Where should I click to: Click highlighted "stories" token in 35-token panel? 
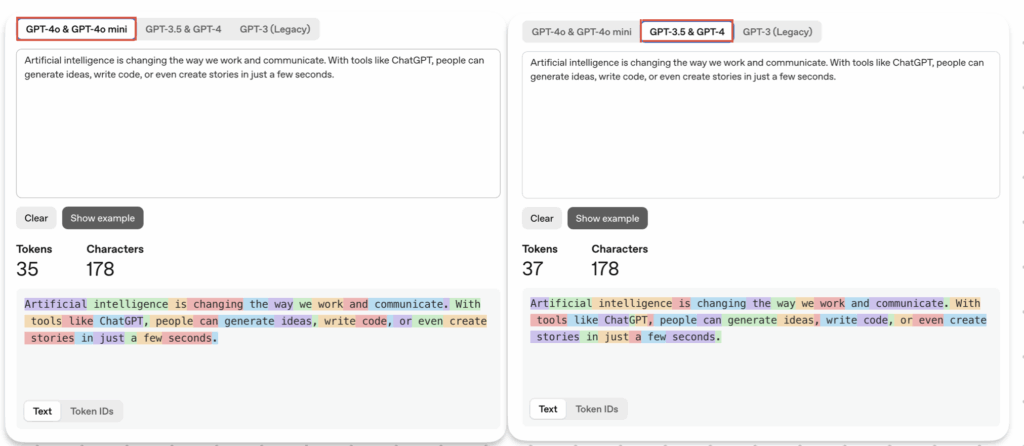point(50,338)
